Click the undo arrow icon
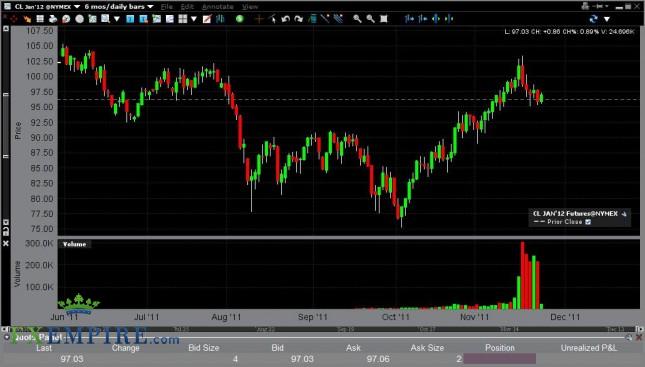The height and width of the screenshot is (367, 645). pos(285,19)
